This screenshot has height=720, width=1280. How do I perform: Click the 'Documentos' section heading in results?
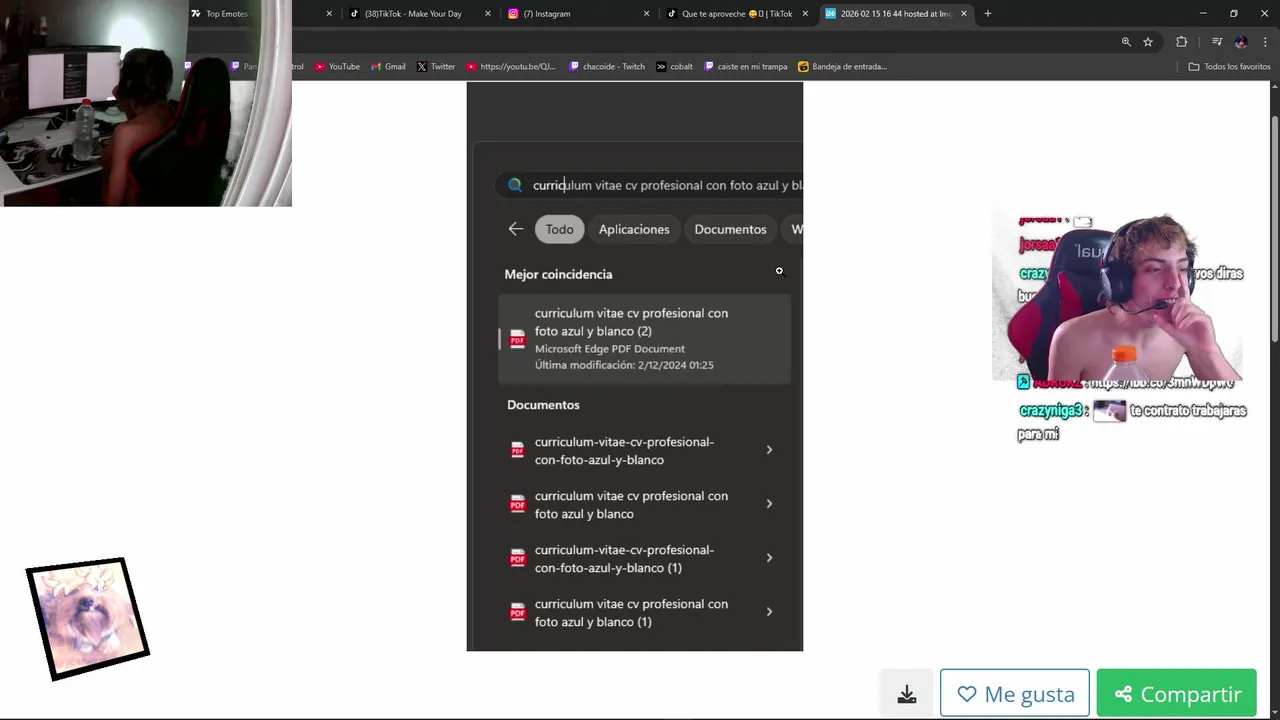(x=543, y=405)
